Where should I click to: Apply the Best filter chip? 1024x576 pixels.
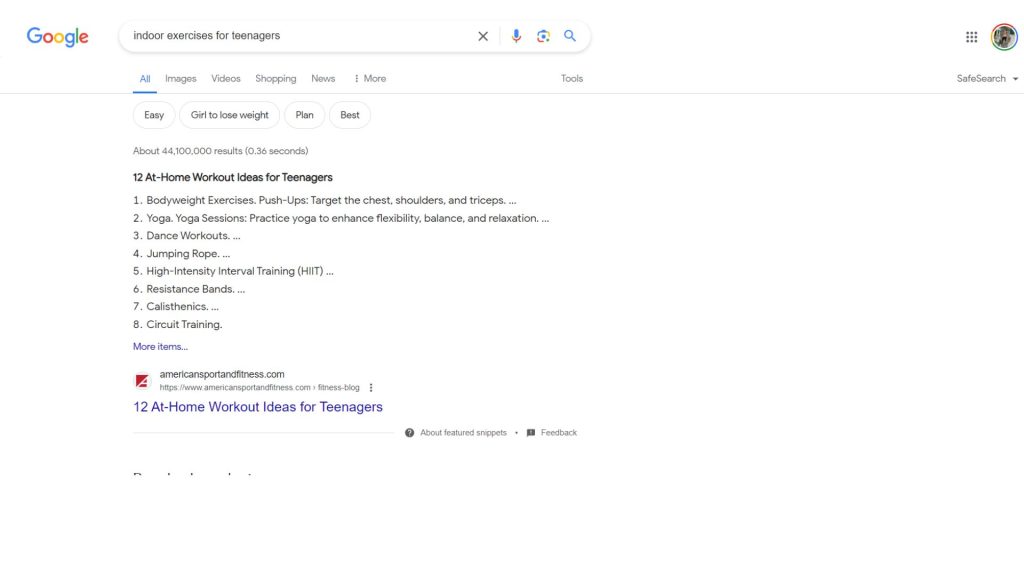click(350, 115)
